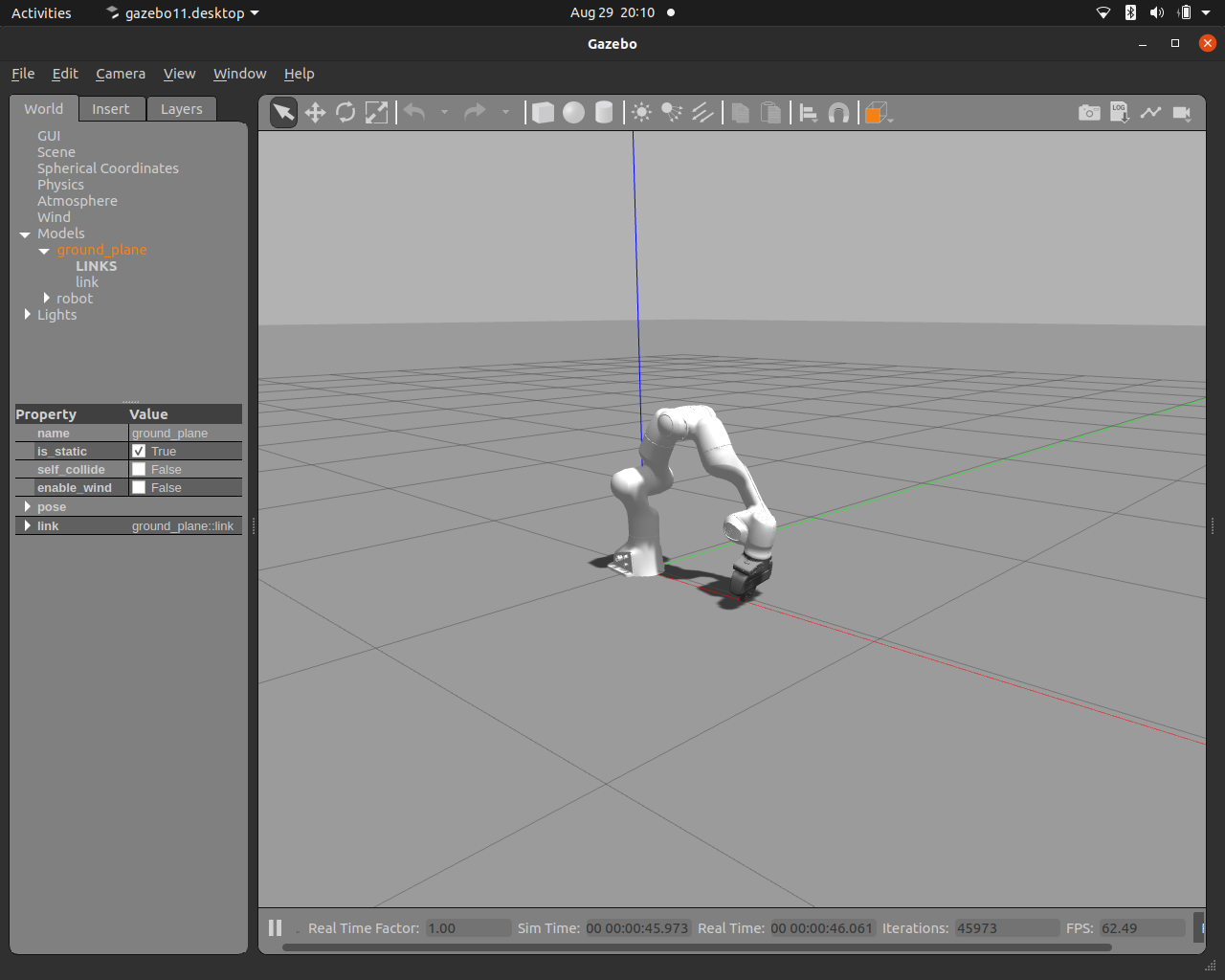Viewport: 1225px width, 980px height.
Task: Pause the simulation
Action: (x=276, y=927)
